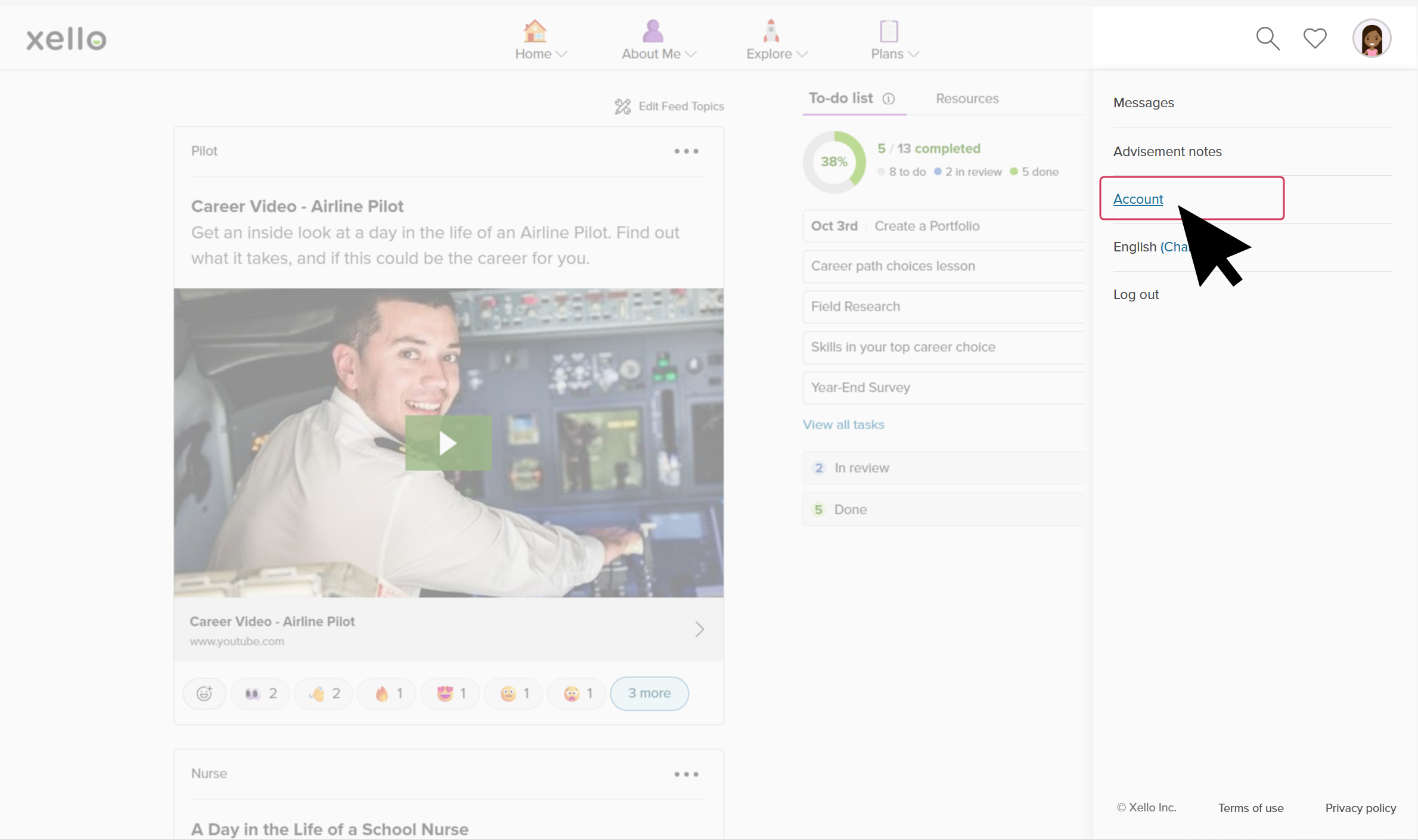
Task: Toggle the eyes reaction on the Pilot post
Action: (x=259, y=693)
